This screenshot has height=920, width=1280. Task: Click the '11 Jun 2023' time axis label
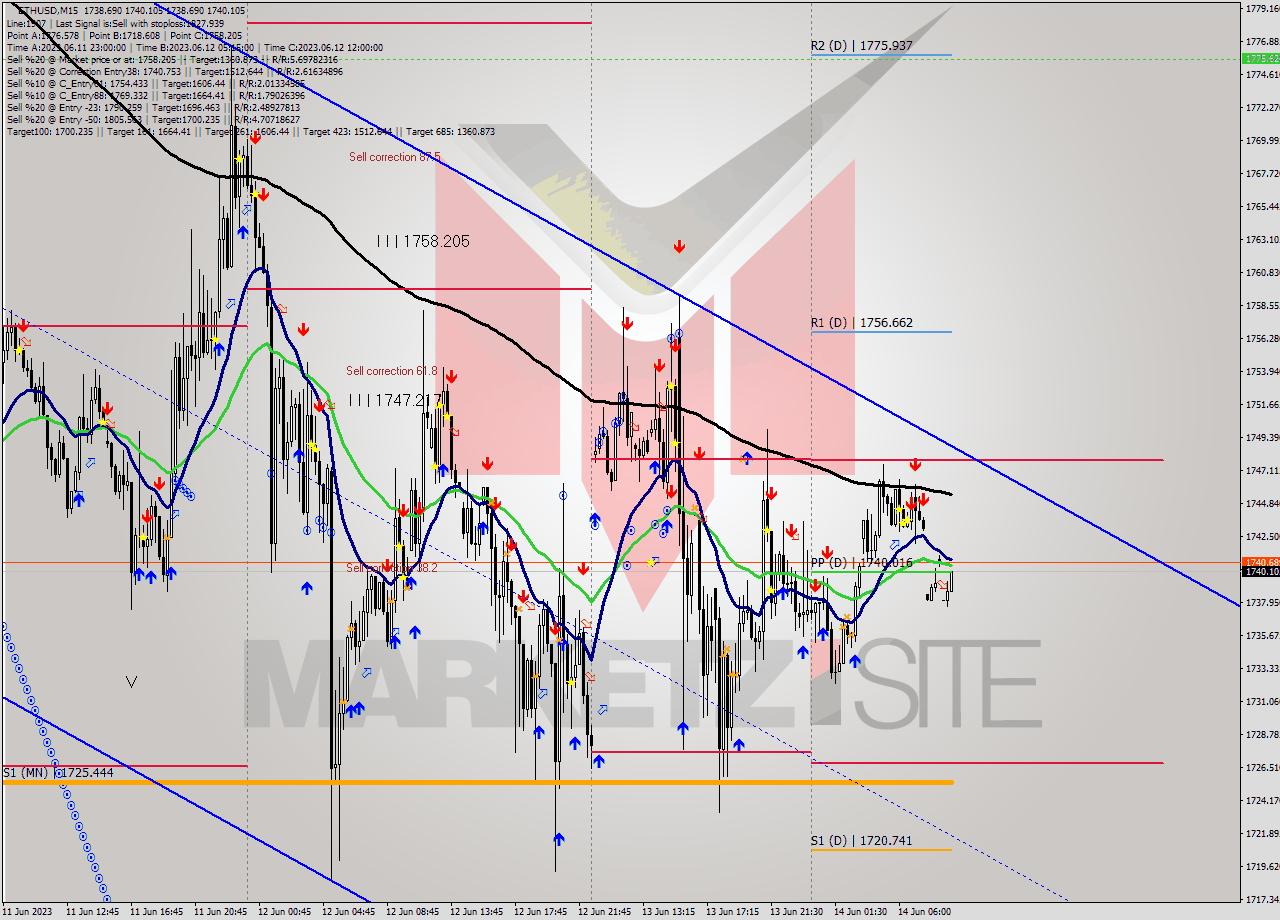click(x=27, y=912)
